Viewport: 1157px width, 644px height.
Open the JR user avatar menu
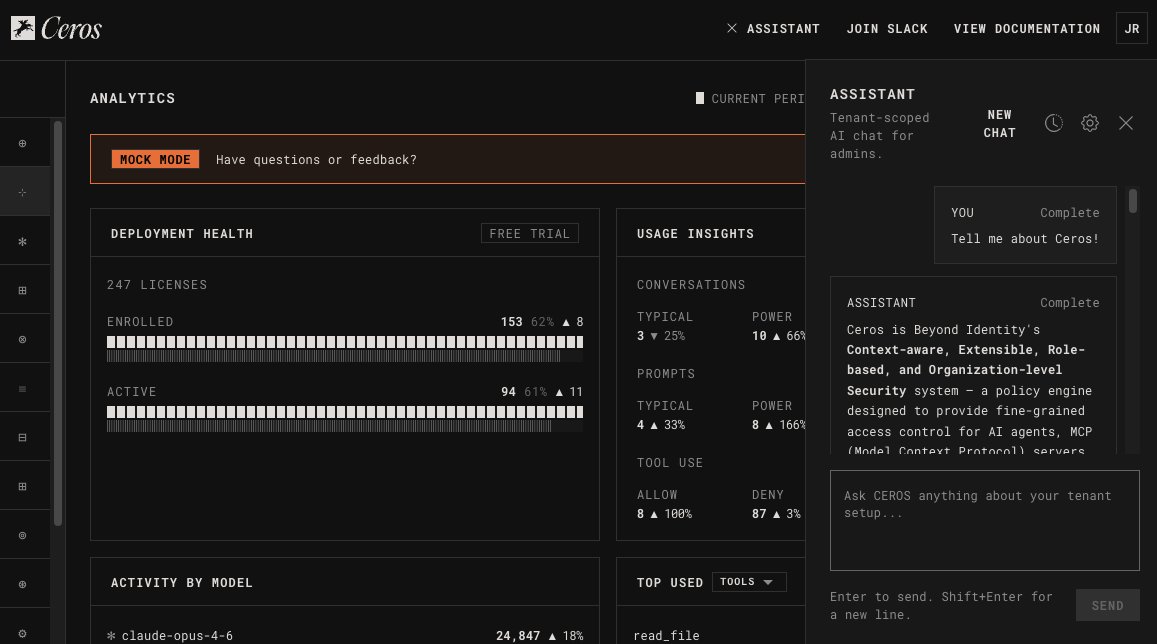[x=1131, y=28]
